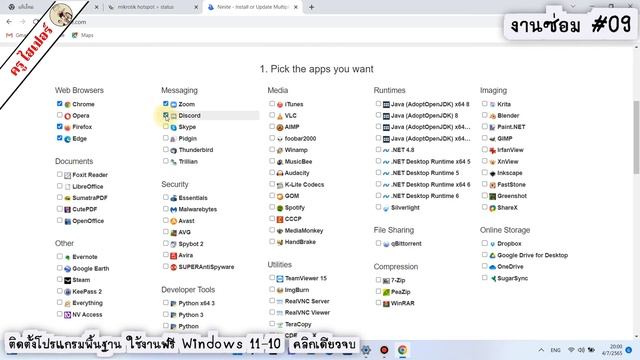
Task: Click the Thunderbird app icon
Action: 174,150
